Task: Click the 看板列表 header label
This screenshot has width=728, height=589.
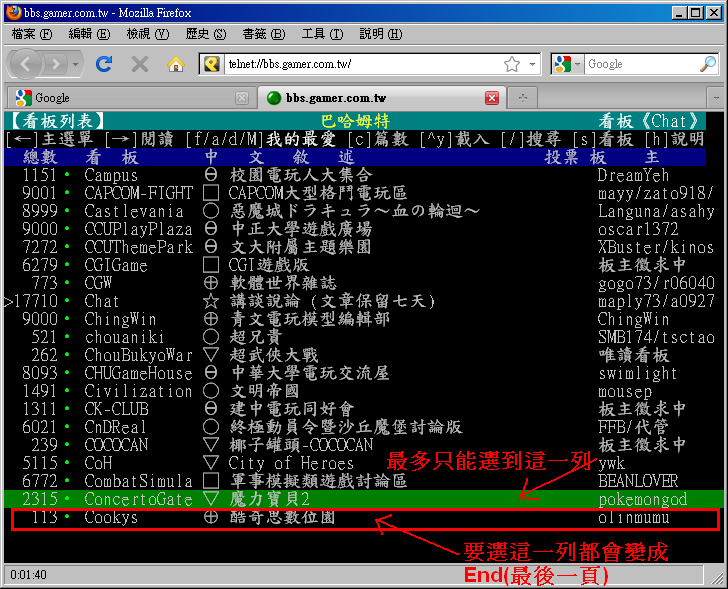Action: (56, 121)
